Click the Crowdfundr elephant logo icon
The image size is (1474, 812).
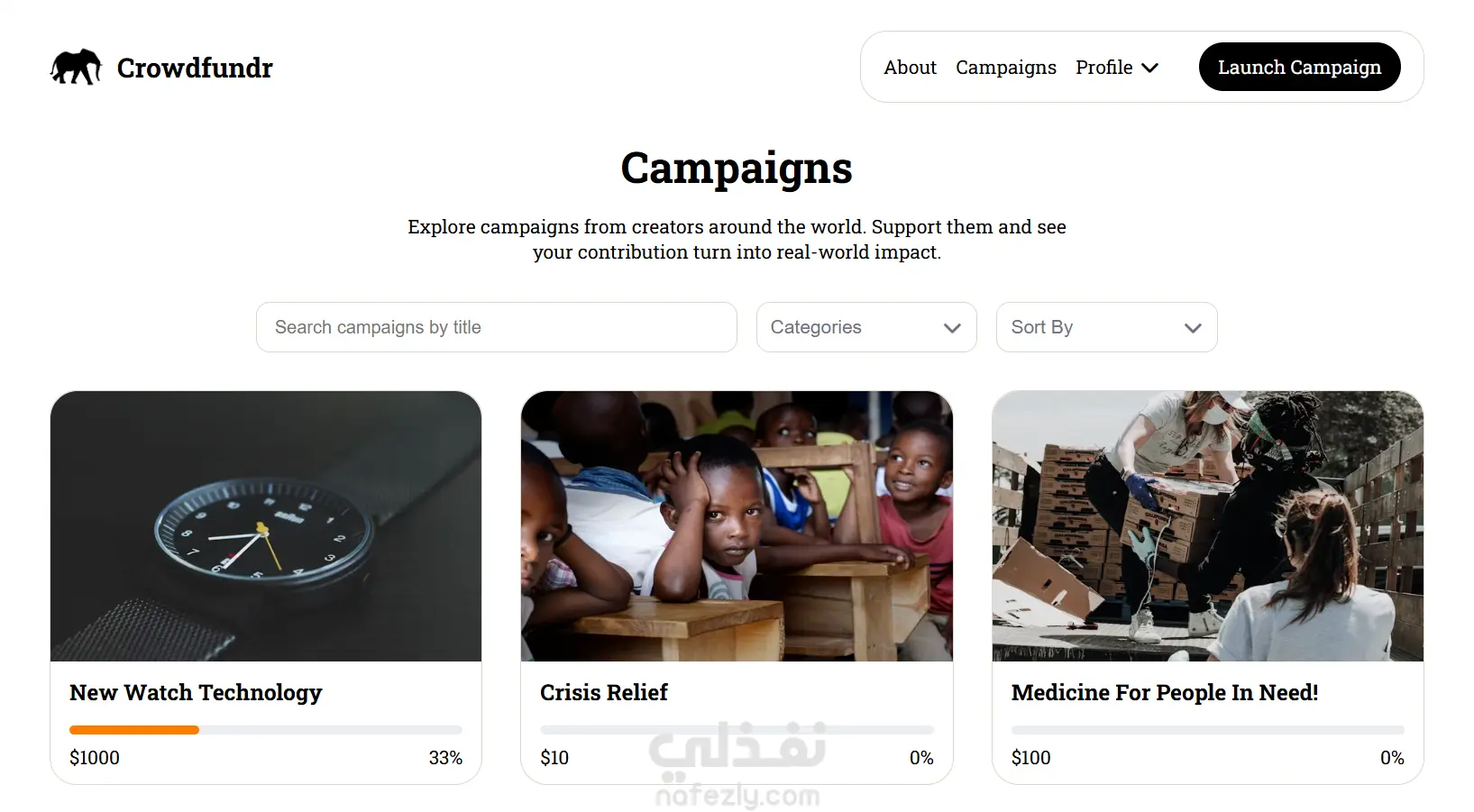pyautogui.click(x=76, y=68)
